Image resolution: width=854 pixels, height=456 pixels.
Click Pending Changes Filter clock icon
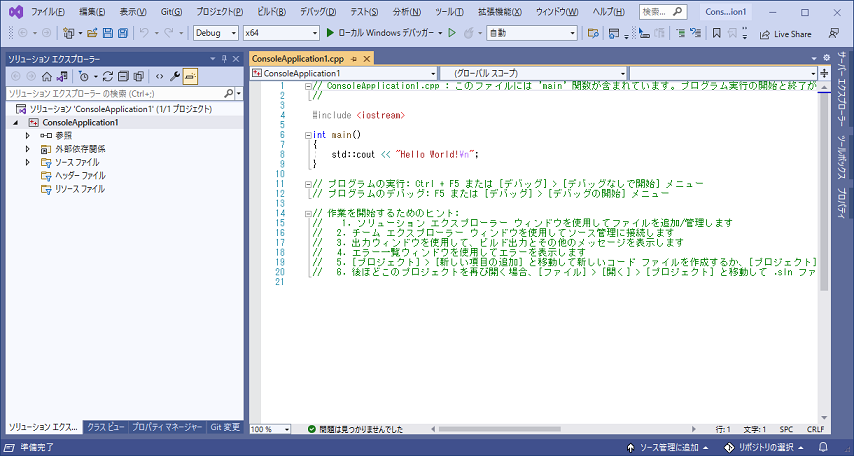point(83,76)
